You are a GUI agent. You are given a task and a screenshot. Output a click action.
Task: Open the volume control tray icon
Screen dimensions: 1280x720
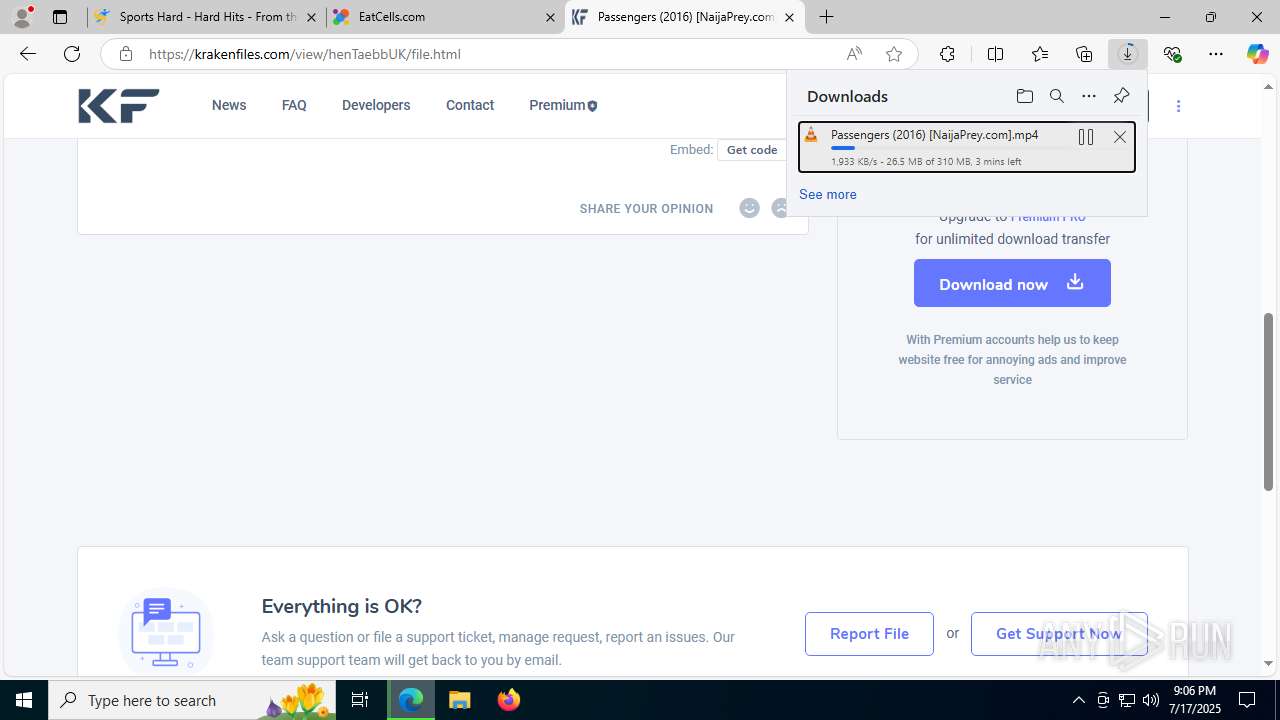[x=1151, y=700]
